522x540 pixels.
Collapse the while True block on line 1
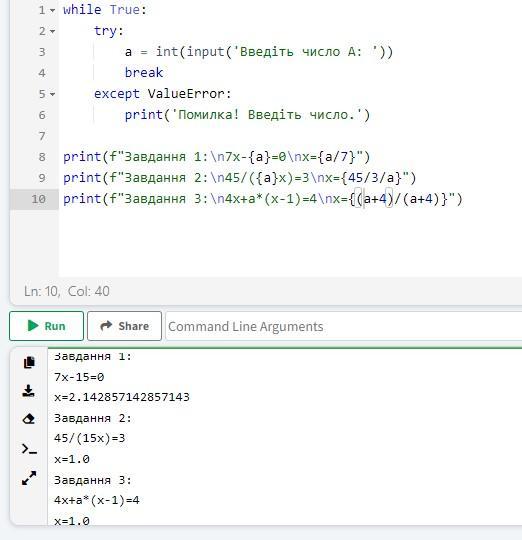point(52,10)
